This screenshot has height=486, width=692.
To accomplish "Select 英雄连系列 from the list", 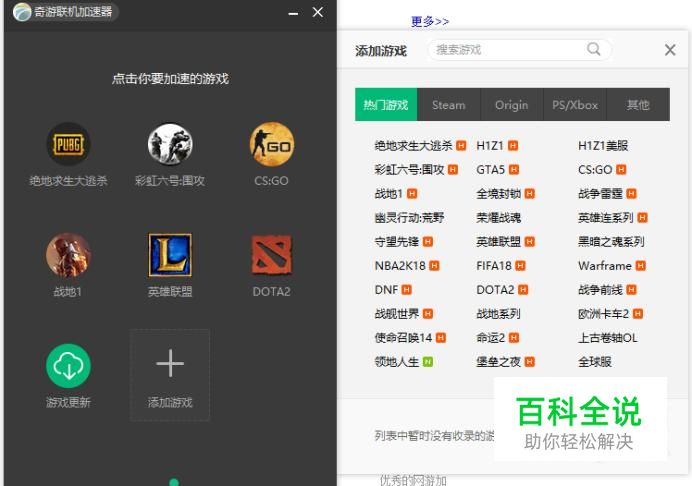I will [x=606, y=218].
